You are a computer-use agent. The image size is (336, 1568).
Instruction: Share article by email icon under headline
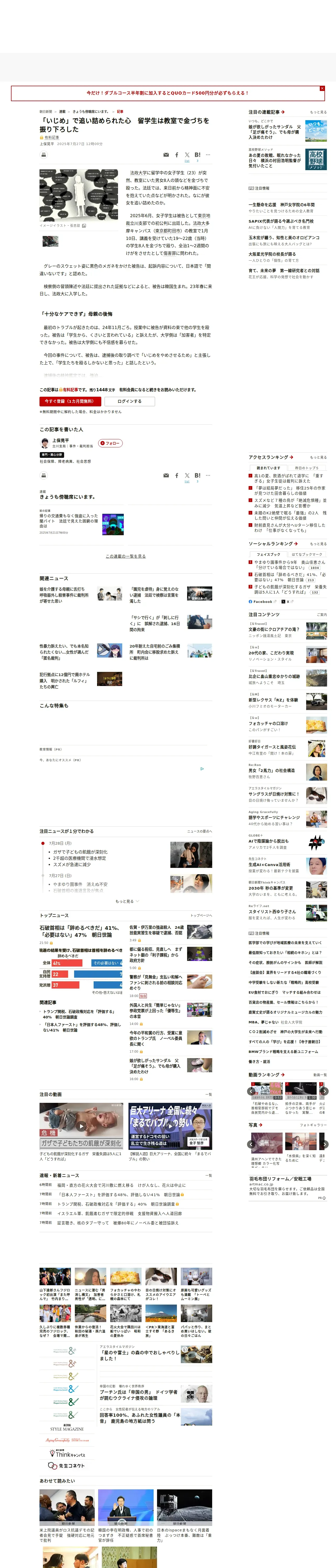[x=166, y=155]
